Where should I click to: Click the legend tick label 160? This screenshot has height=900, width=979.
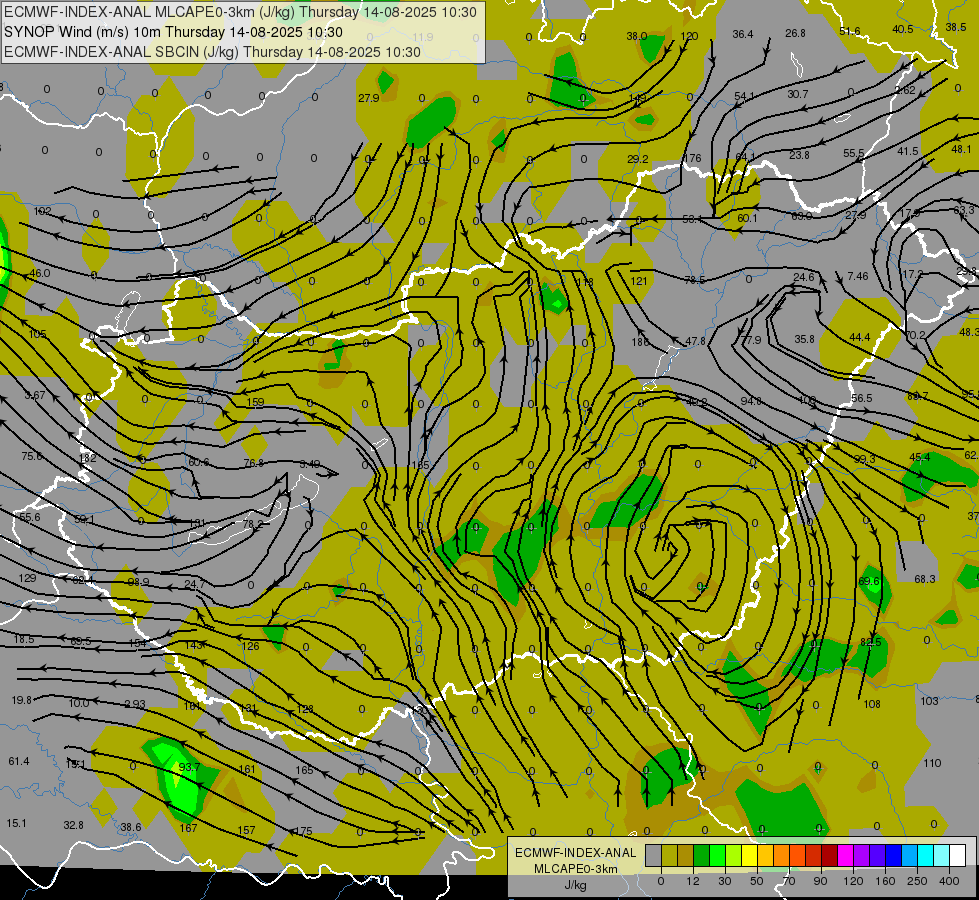(885, 881)
